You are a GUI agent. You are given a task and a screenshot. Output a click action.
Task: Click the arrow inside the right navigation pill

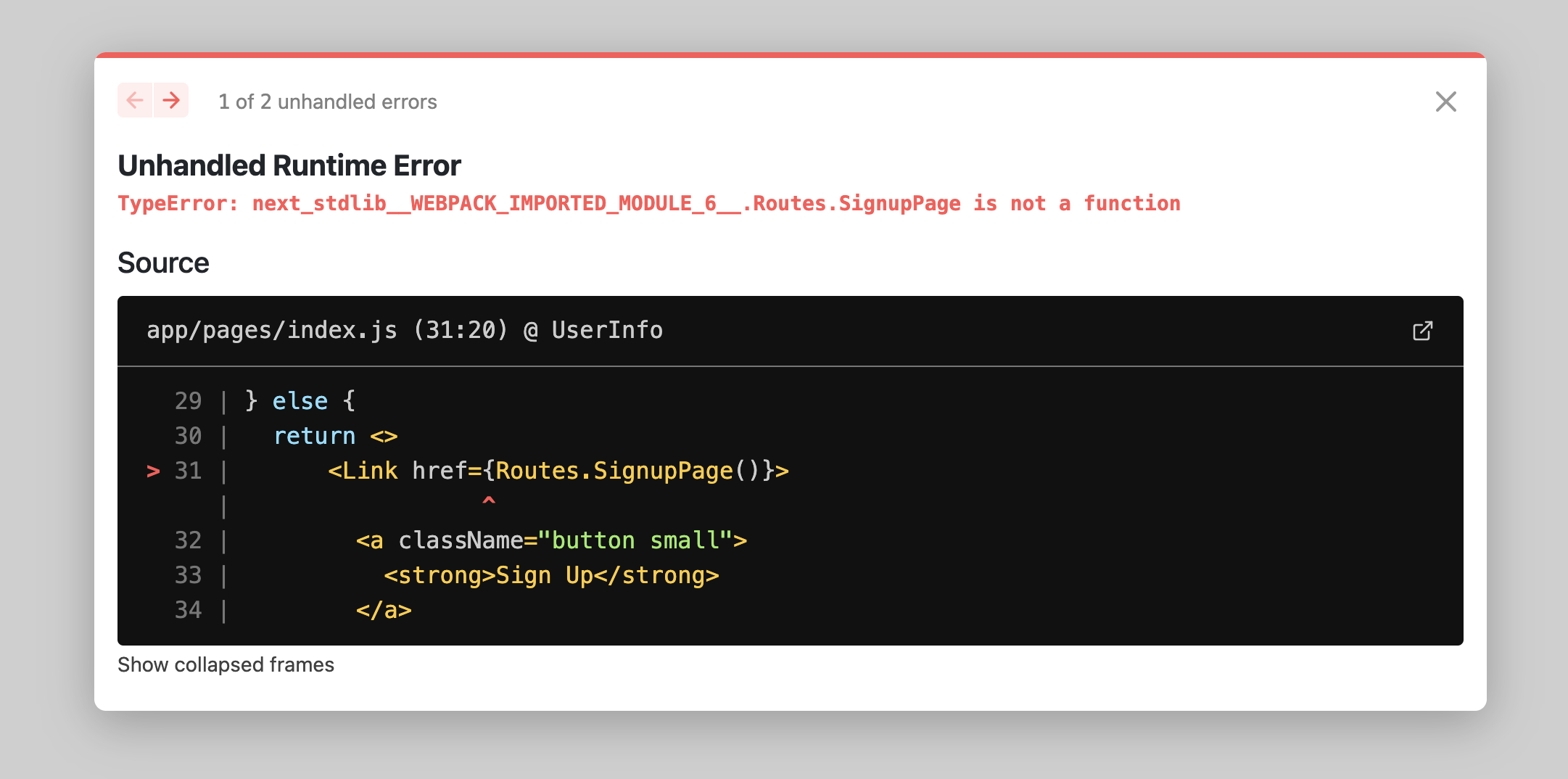[x=170, y=101]
